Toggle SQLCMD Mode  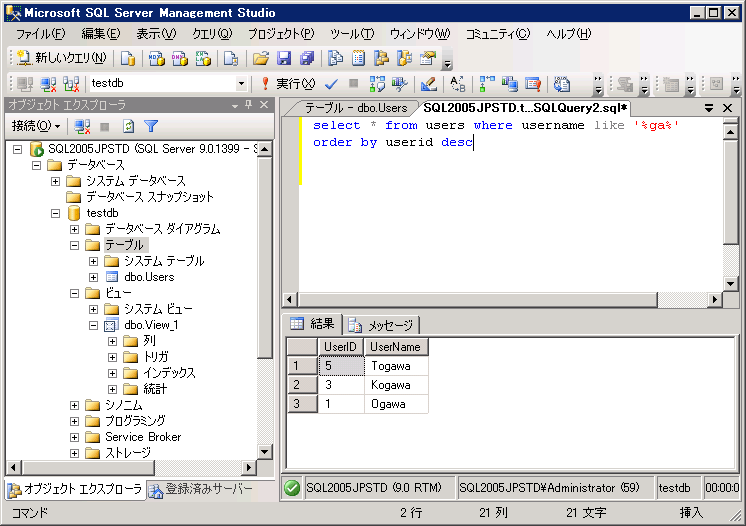click(x=533, y=84)
